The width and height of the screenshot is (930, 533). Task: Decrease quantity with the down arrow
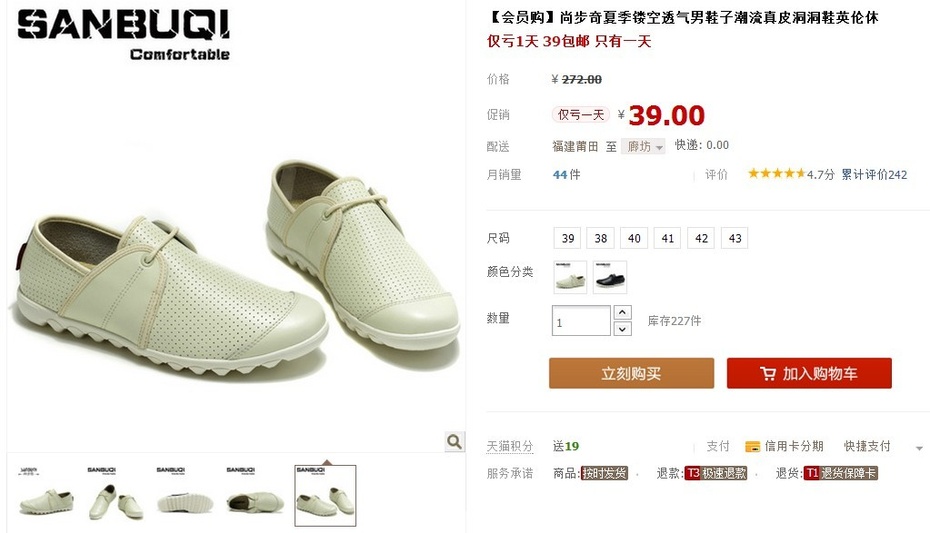click(x=622, y=328)
